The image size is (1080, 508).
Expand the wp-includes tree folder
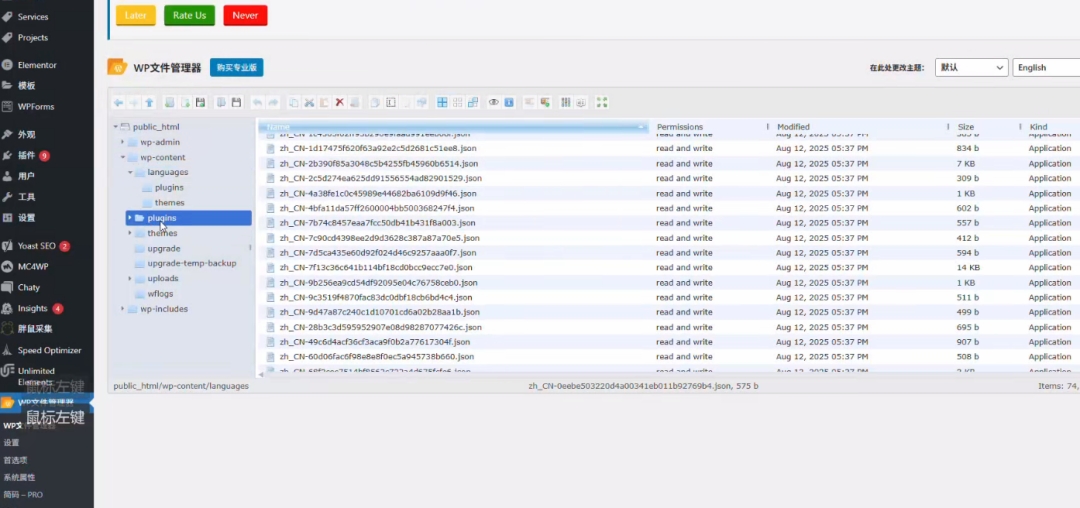point(123,309)
